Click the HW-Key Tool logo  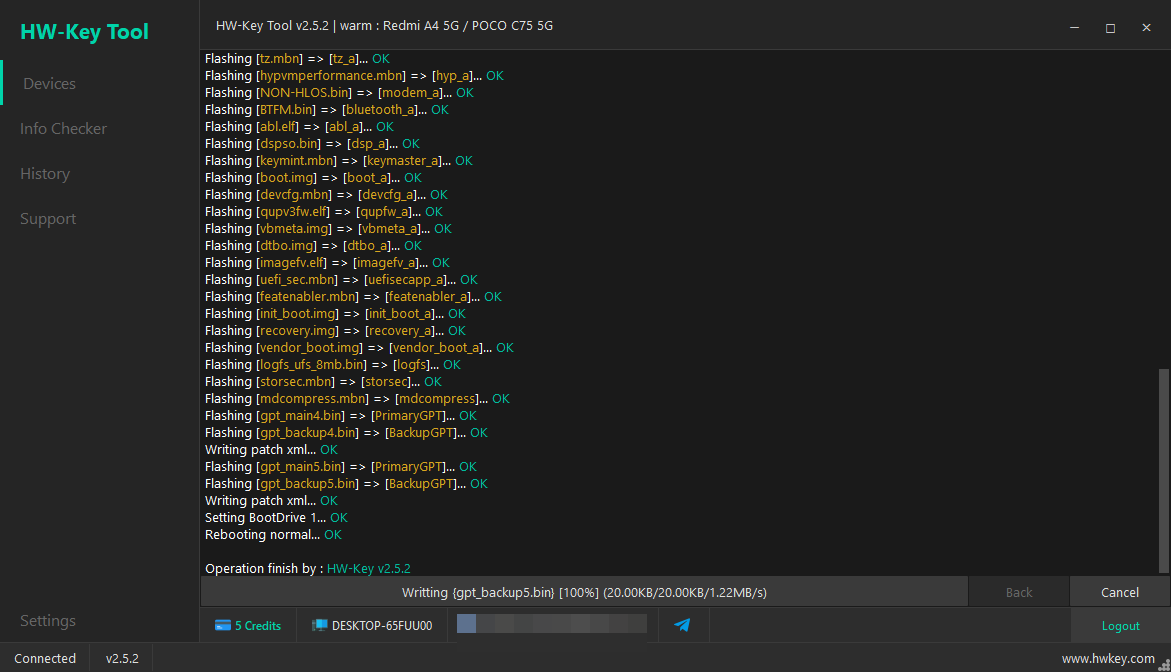pos(84,31)
